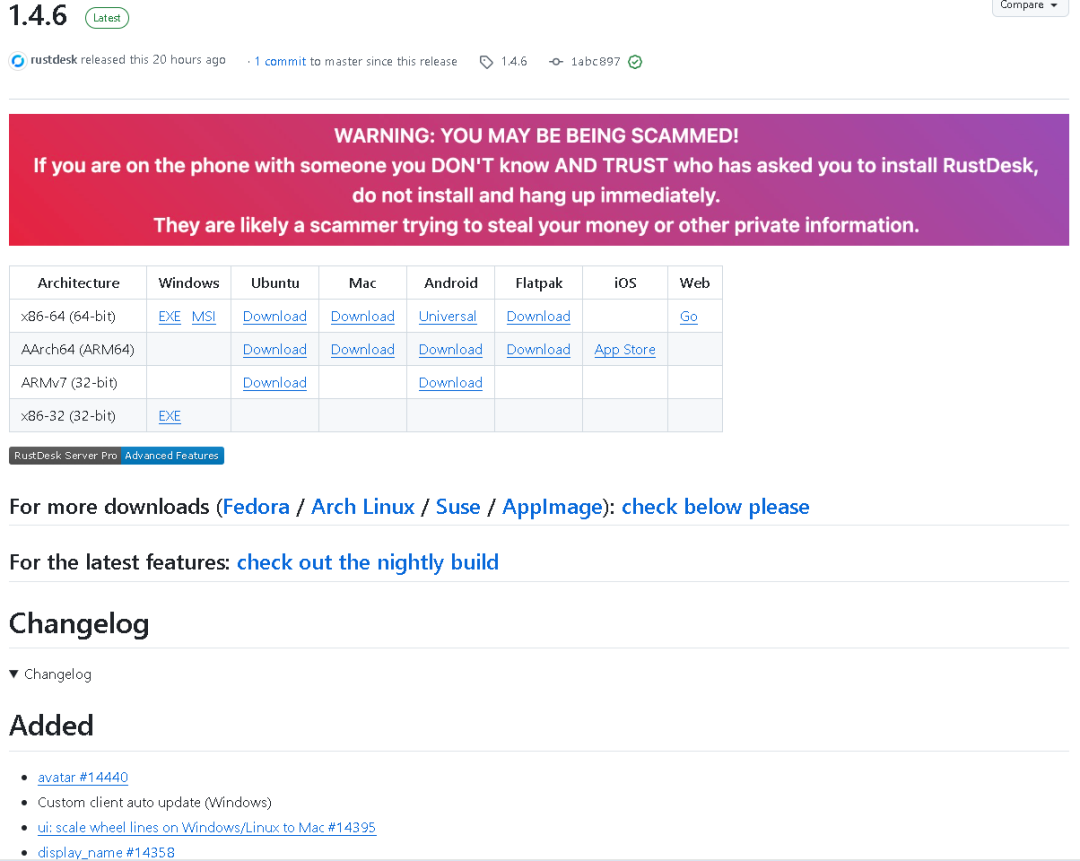
Task: Click the green verified checkmark icon
Action: tap(635, 62)
